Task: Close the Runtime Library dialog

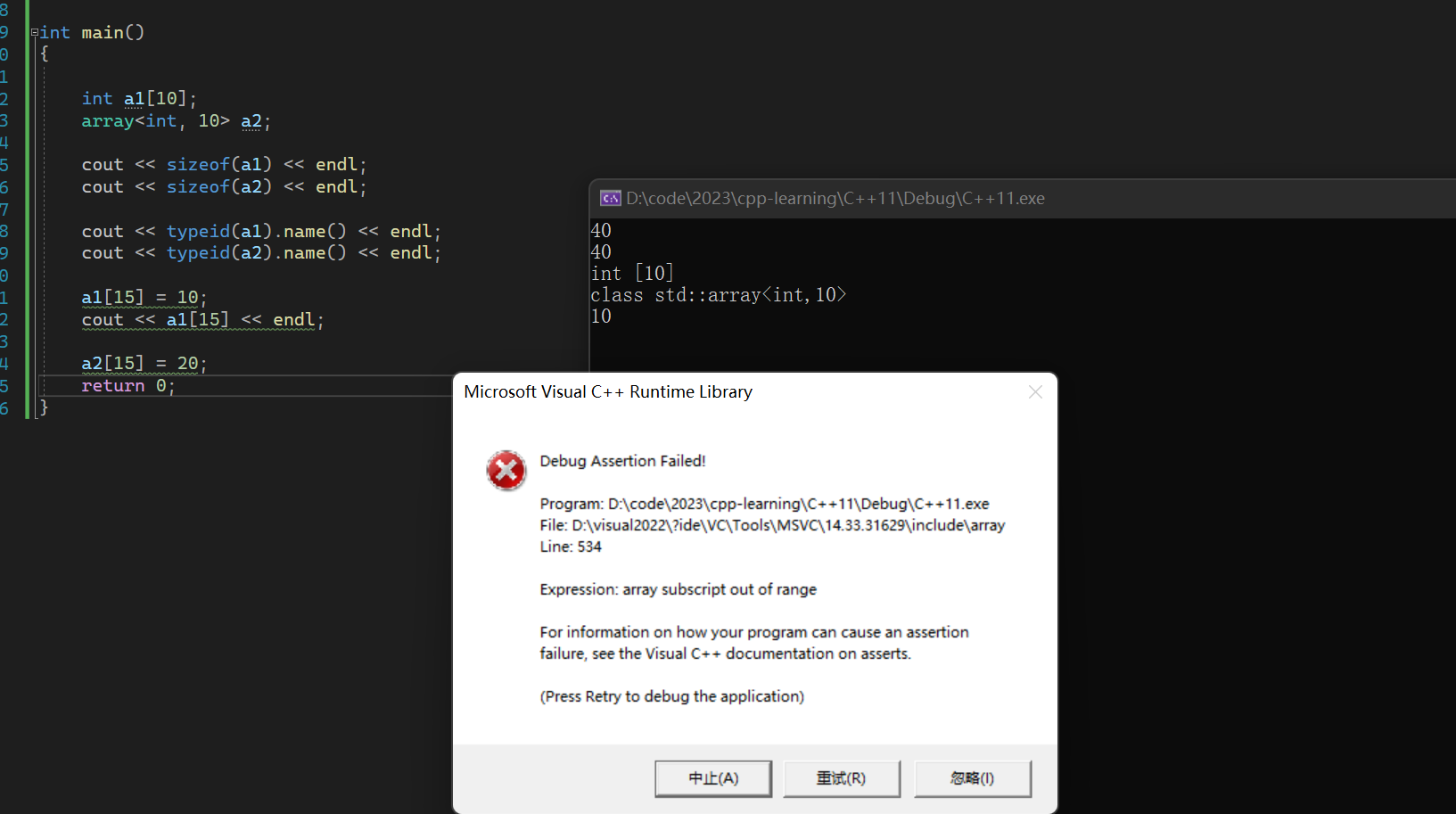Action: [1035, 392]
